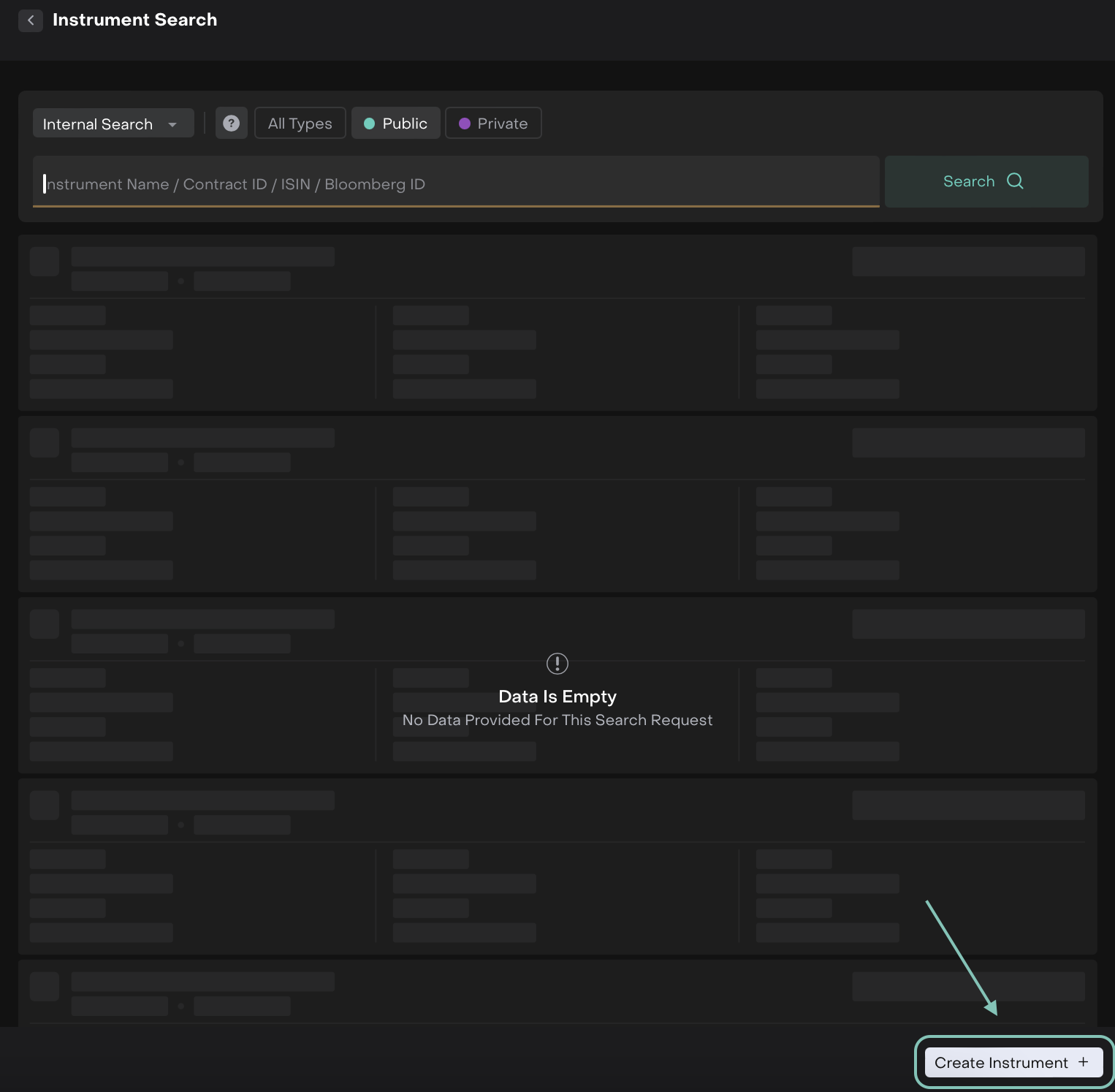Click the exclamation alert icon
The width and height of the screenshot is (1115, 1092).
pyautogui.click(x=557, y=664)
